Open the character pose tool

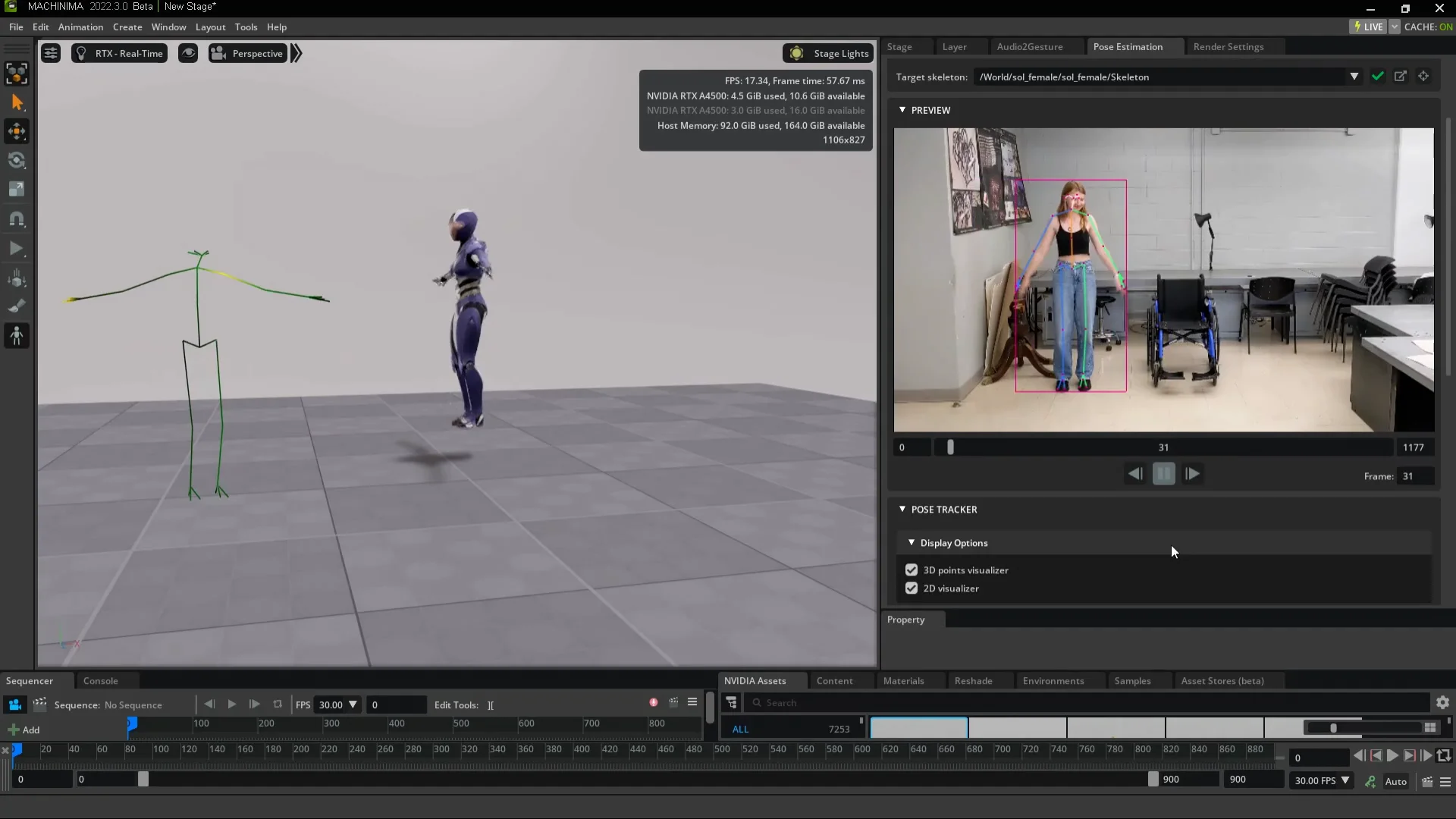click(x=16, y=336)
